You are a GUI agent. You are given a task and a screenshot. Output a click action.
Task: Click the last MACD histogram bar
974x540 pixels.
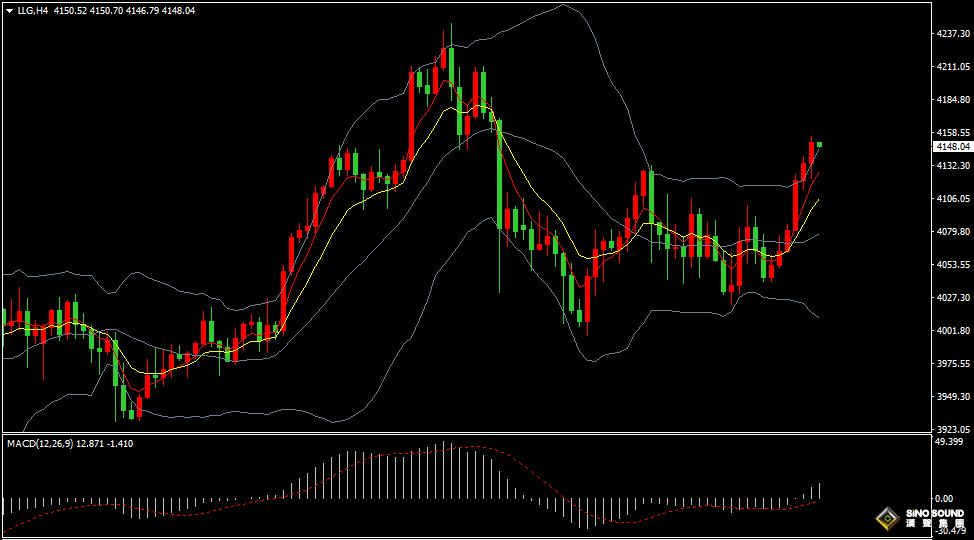(x=819, y=490)
